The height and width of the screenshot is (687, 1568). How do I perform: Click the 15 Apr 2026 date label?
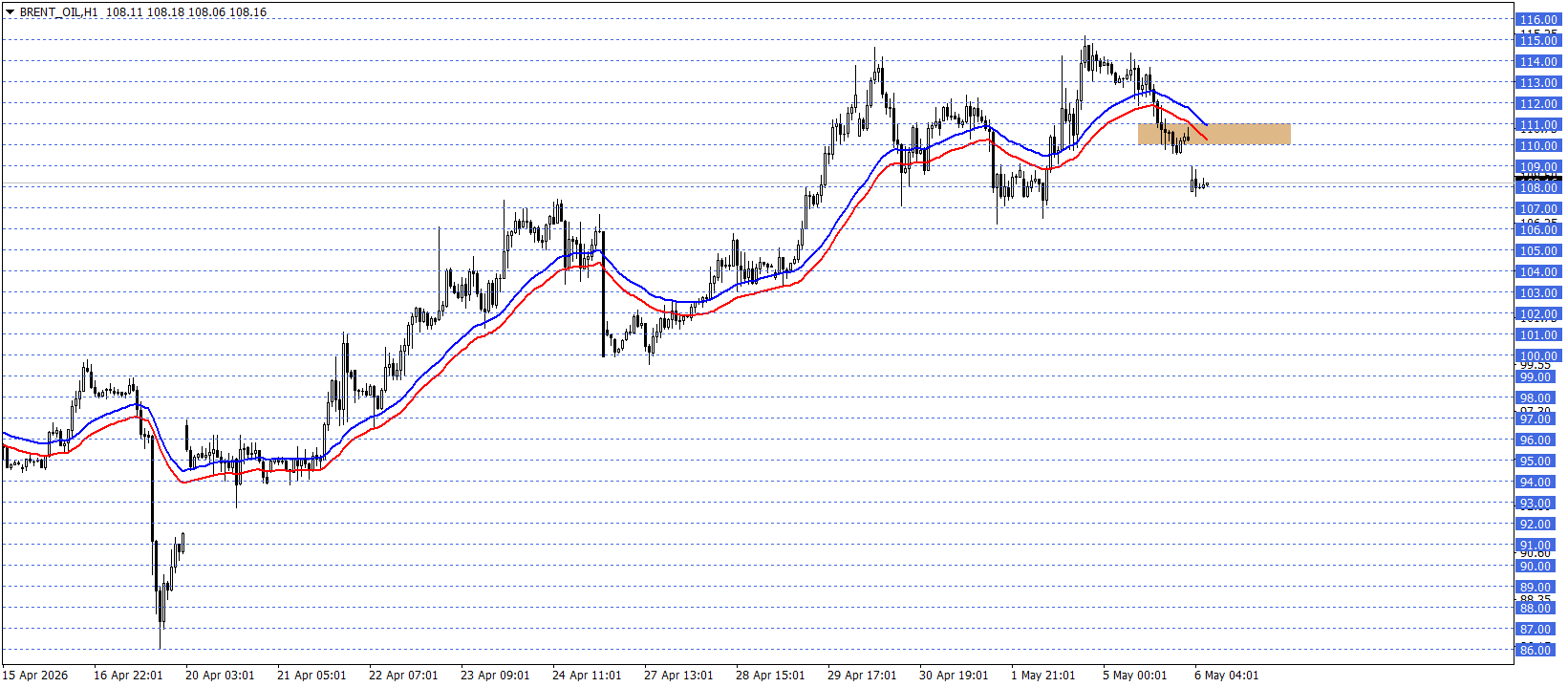[x=35, y=676]
